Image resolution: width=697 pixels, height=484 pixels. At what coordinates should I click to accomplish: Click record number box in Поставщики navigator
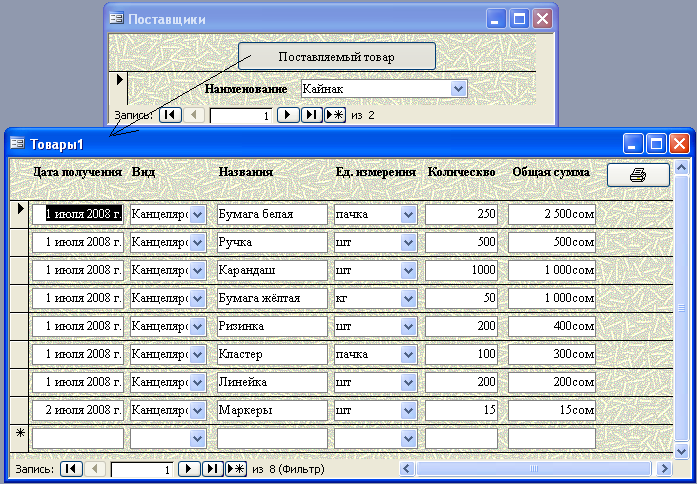click(x=240, y=116)
